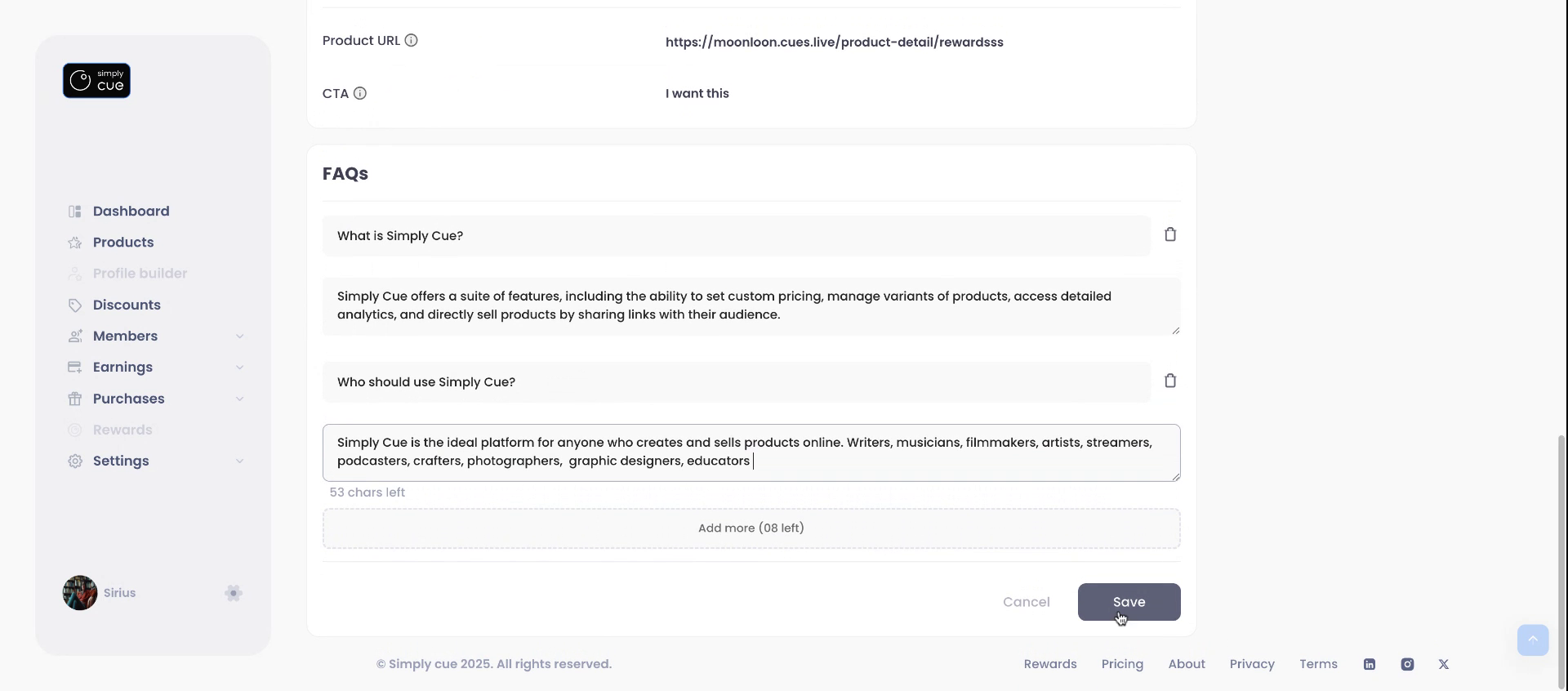Delete the "What is Simply Cue?" FAQ
1568x691 pixels.
tap(1170, 235)
